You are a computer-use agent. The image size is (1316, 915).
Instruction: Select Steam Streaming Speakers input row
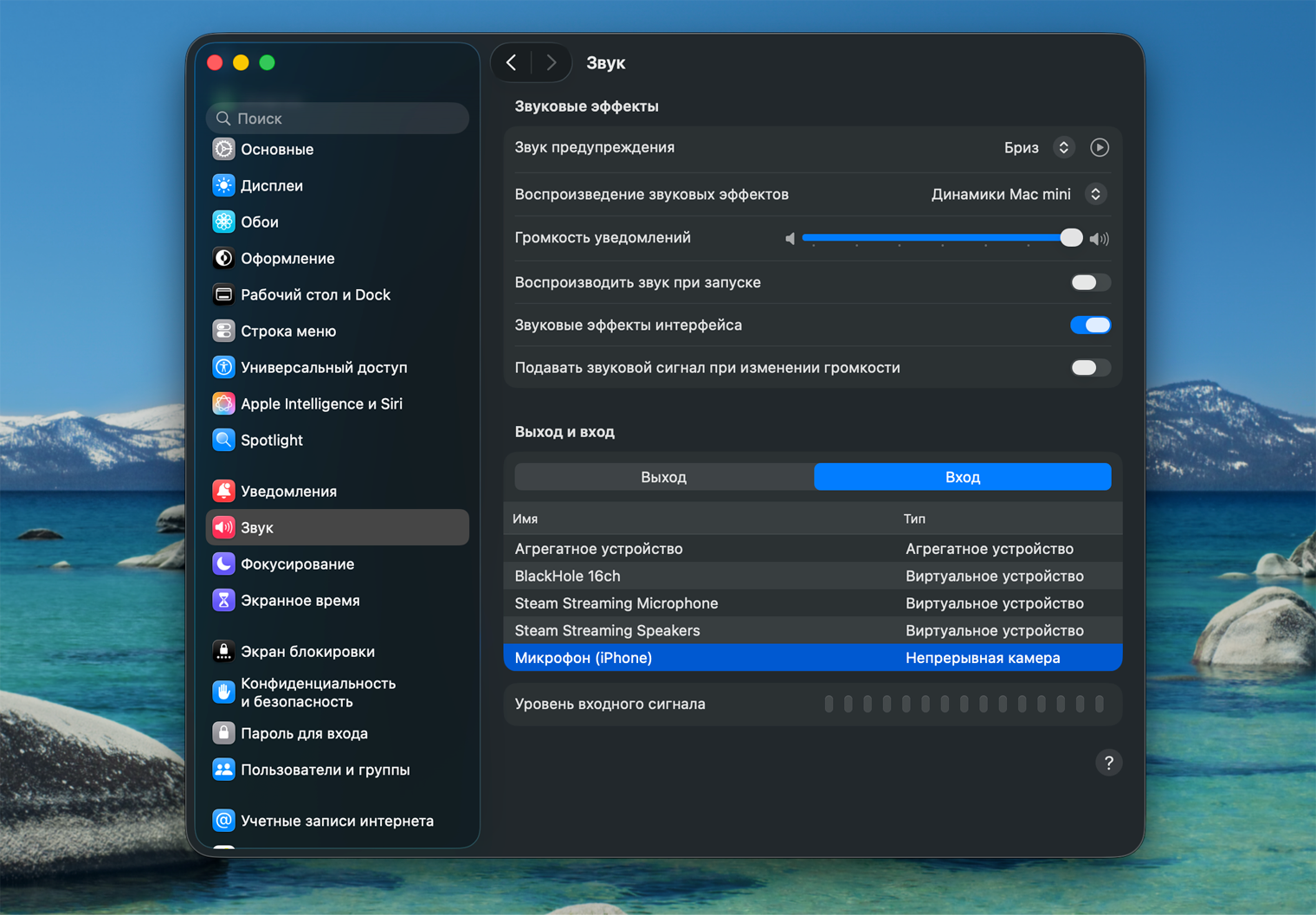[x=813, y=630]
